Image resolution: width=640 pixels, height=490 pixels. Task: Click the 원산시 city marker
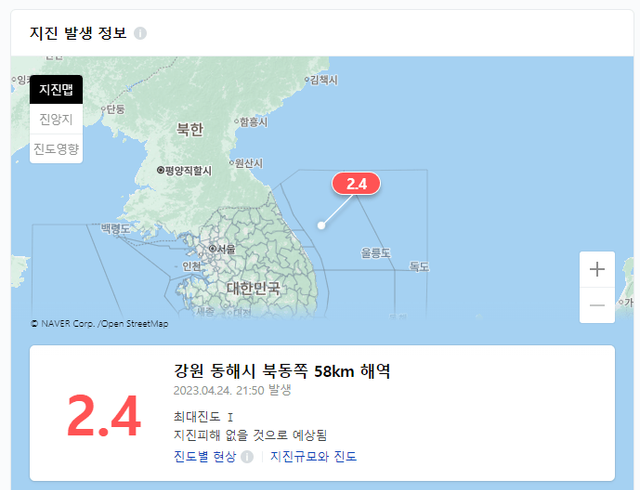tap(246, 163)
